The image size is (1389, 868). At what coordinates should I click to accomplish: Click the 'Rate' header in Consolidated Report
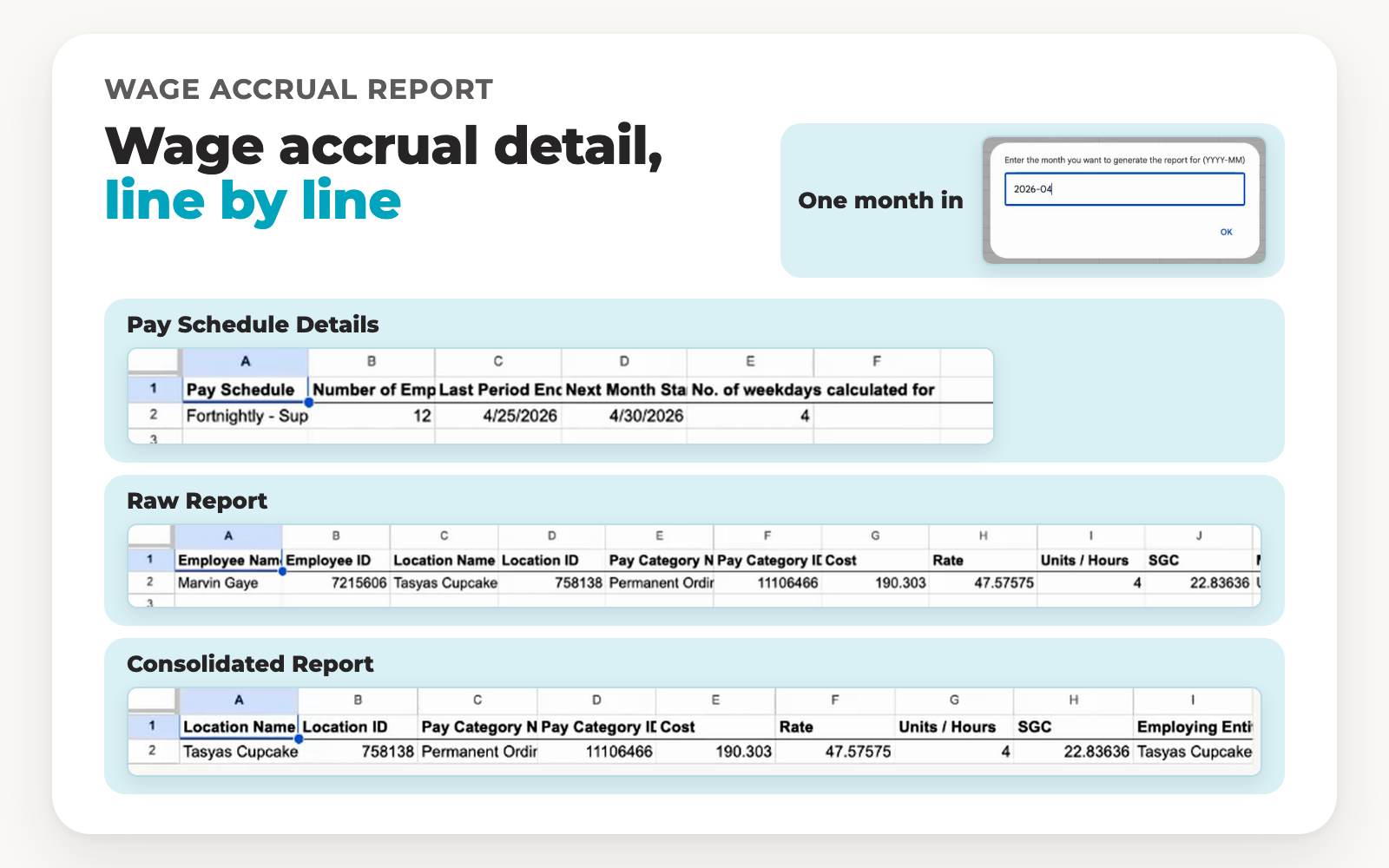834,727
